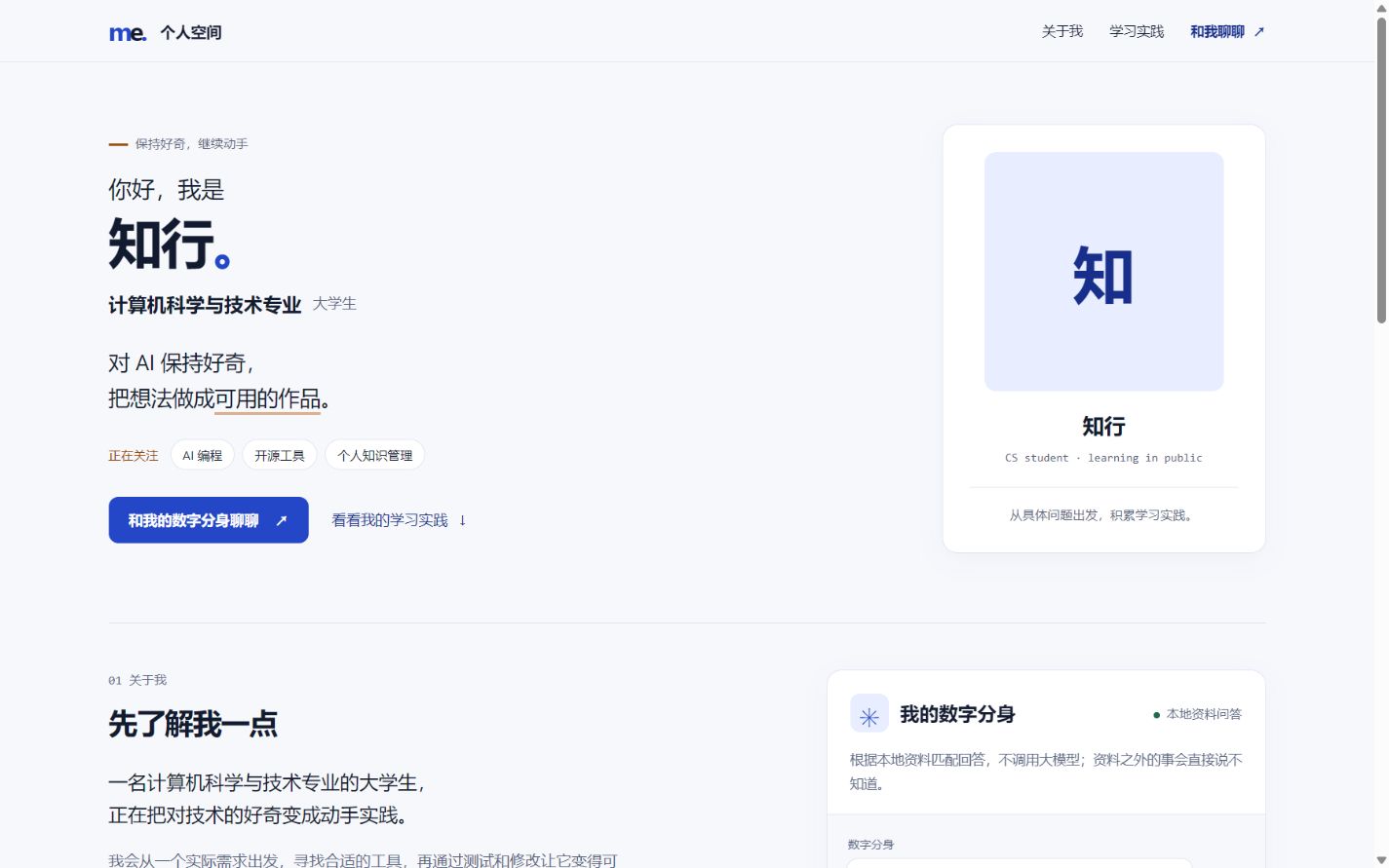Click the me. logo in header
The image size is (1389, 868).
pyautogui.click(x=128, y=33)
